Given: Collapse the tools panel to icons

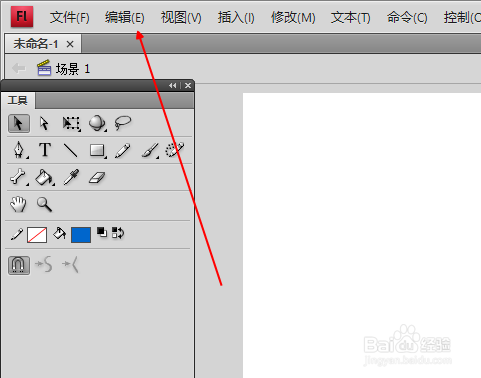Looking at the screenshot, I should [x=172, y=86].
